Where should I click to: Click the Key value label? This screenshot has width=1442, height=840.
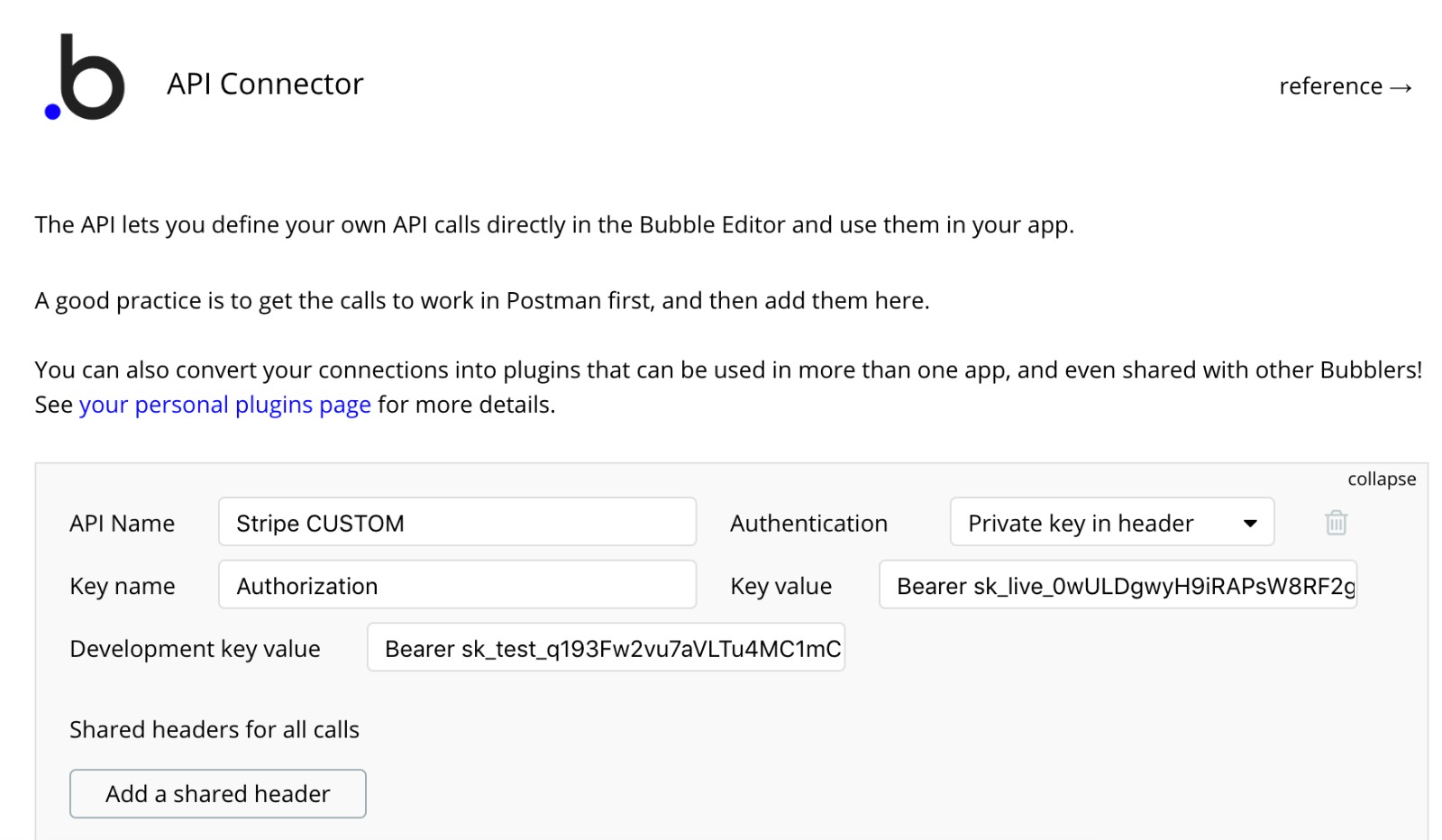(x=780, y=587)
